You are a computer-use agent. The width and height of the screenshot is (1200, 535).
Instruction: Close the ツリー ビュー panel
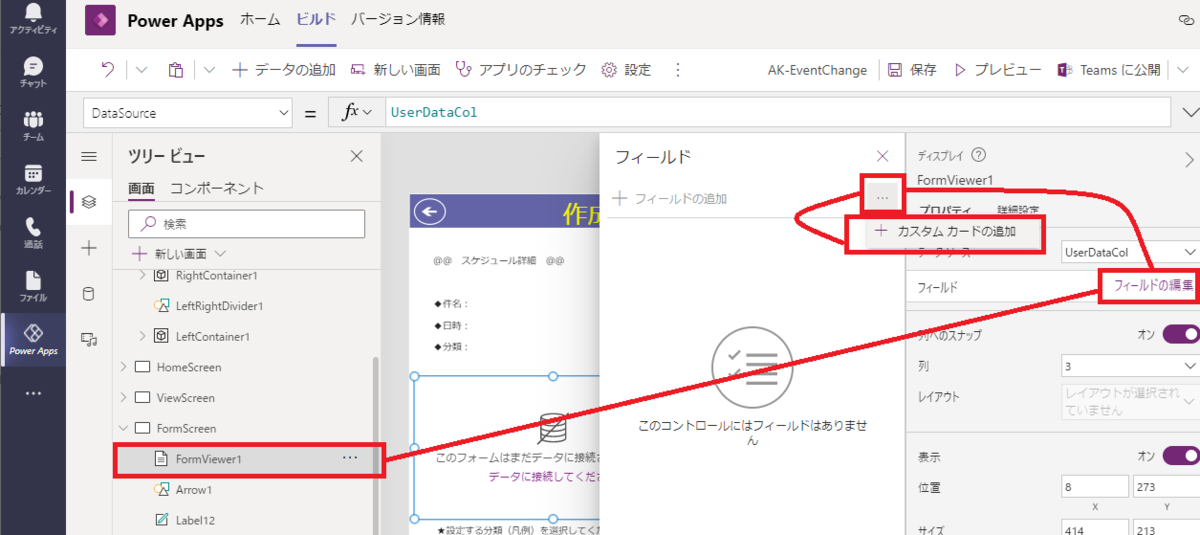pyautogui.click(x=356, y=156)
